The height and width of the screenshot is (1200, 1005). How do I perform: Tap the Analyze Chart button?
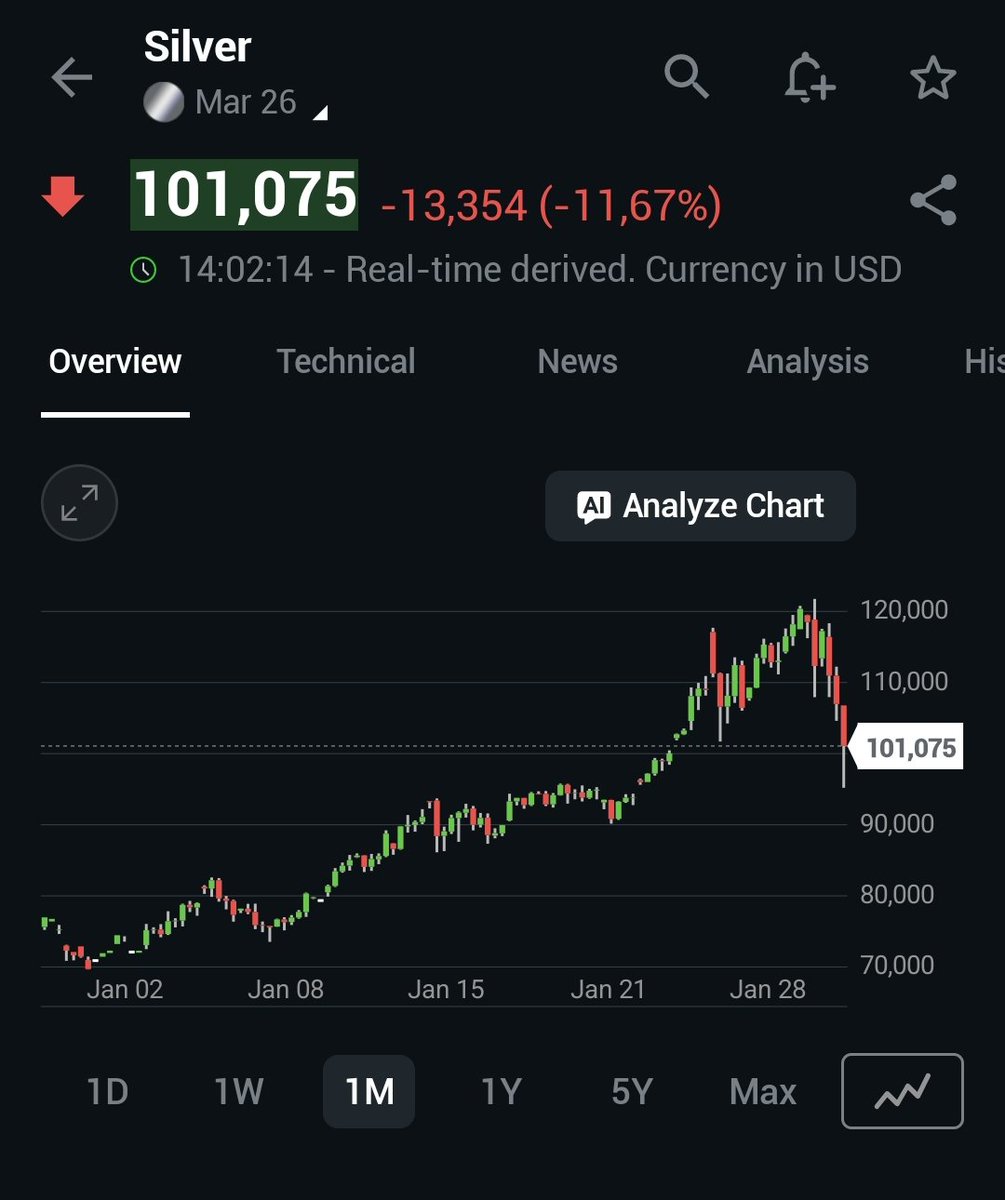[700, 506]
